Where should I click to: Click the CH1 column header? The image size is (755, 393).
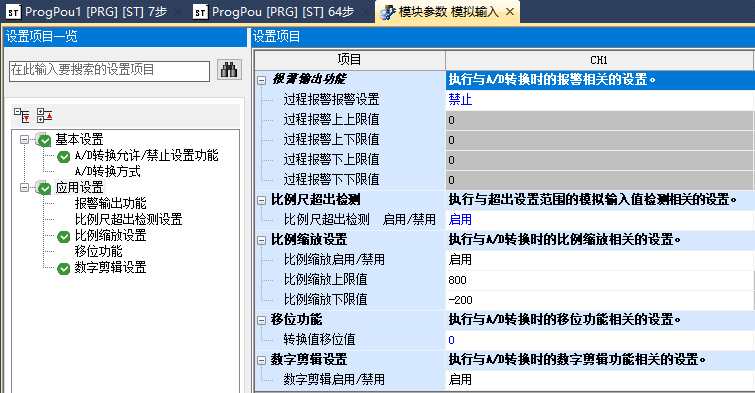coord(599,60)
